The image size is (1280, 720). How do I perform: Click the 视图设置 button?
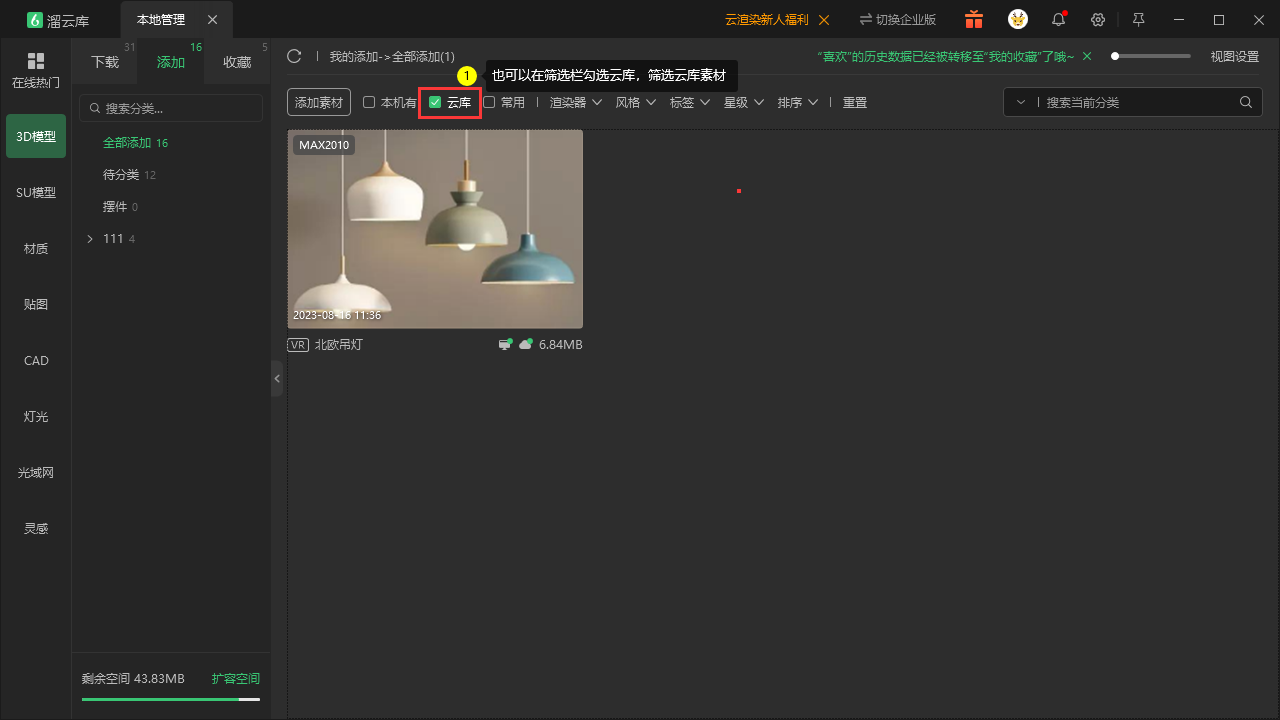pyautogui.click(x=1235, y=57)
